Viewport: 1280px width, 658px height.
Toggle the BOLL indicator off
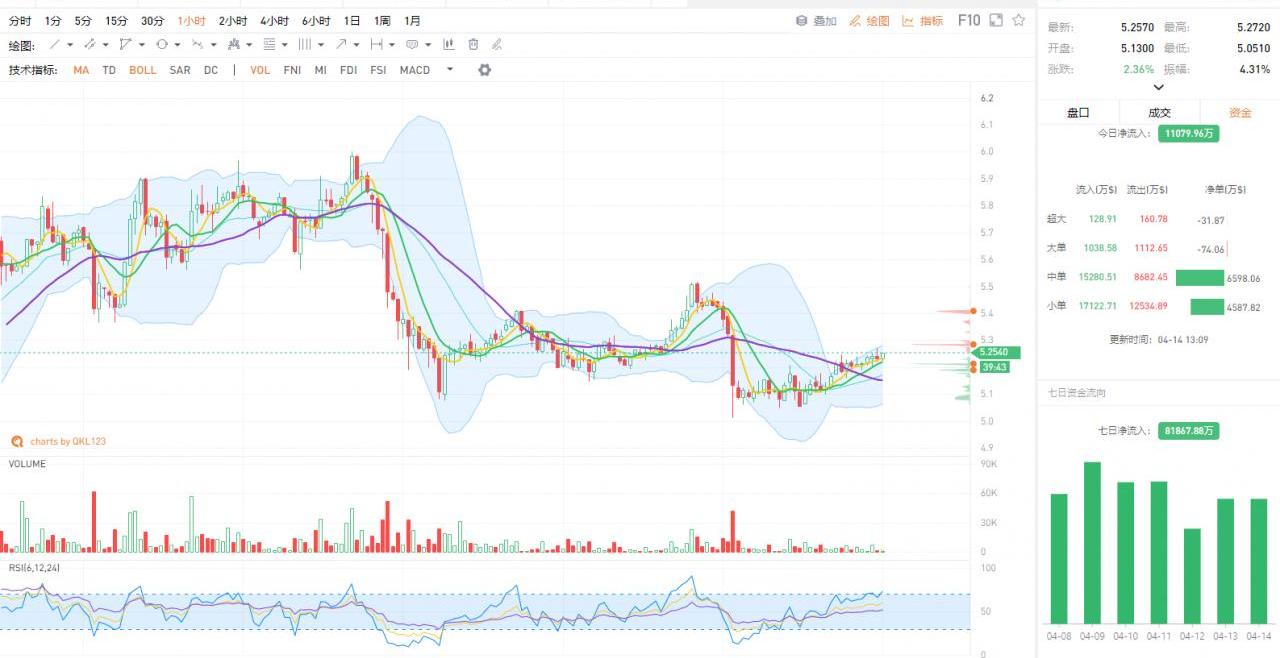[142, 70]
